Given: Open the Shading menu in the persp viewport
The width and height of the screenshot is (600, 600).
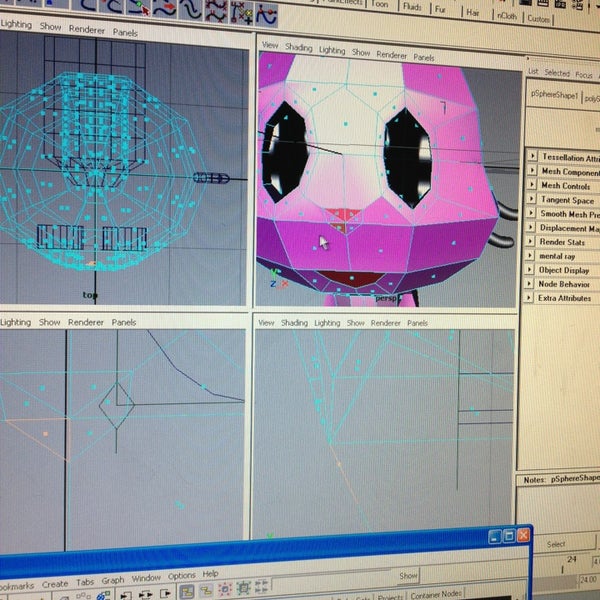Looking at the screenshot, I should click(298, 47).
